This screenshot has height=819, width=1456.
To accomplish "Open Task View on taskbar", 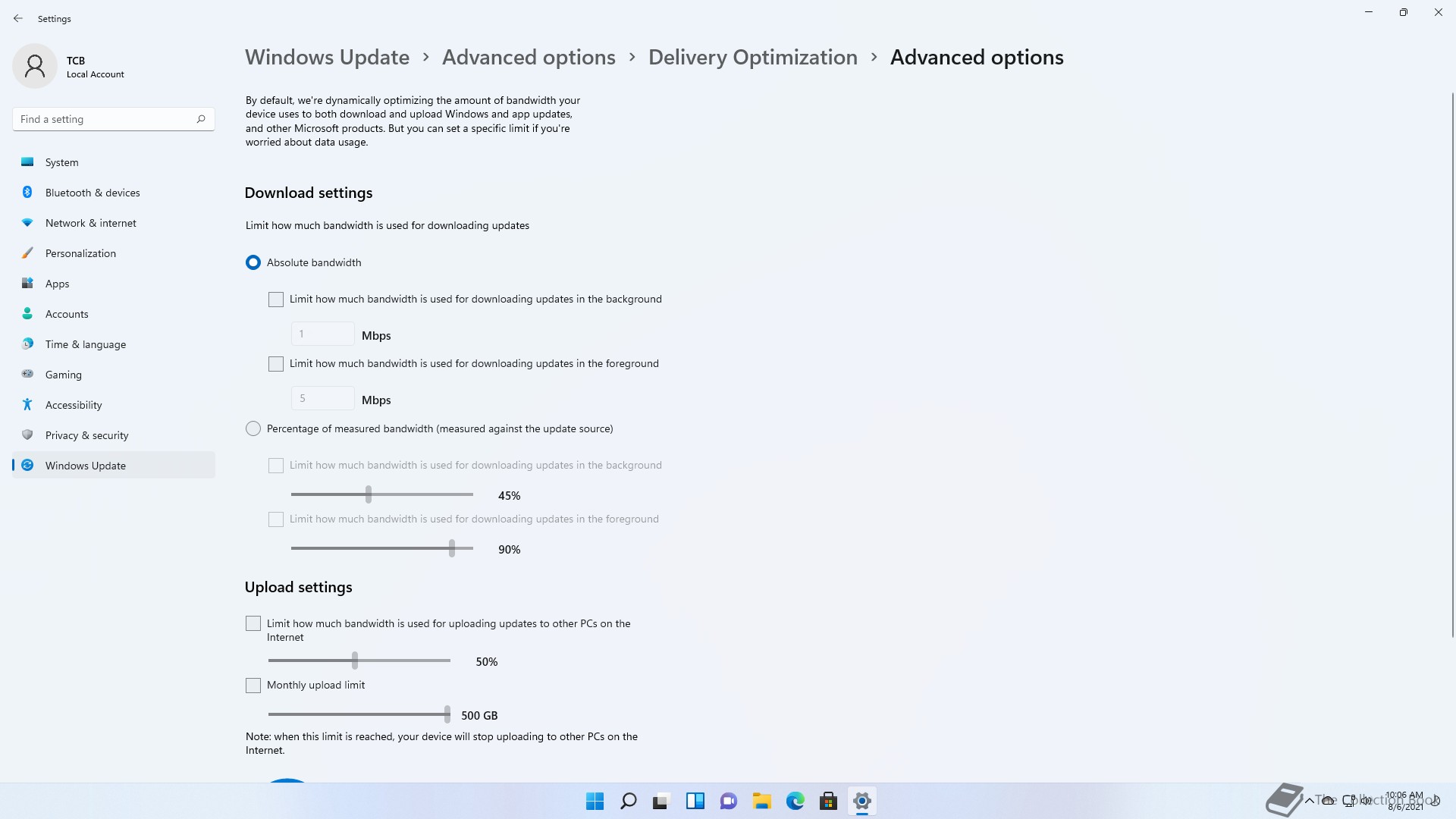I will pos(662,801).
